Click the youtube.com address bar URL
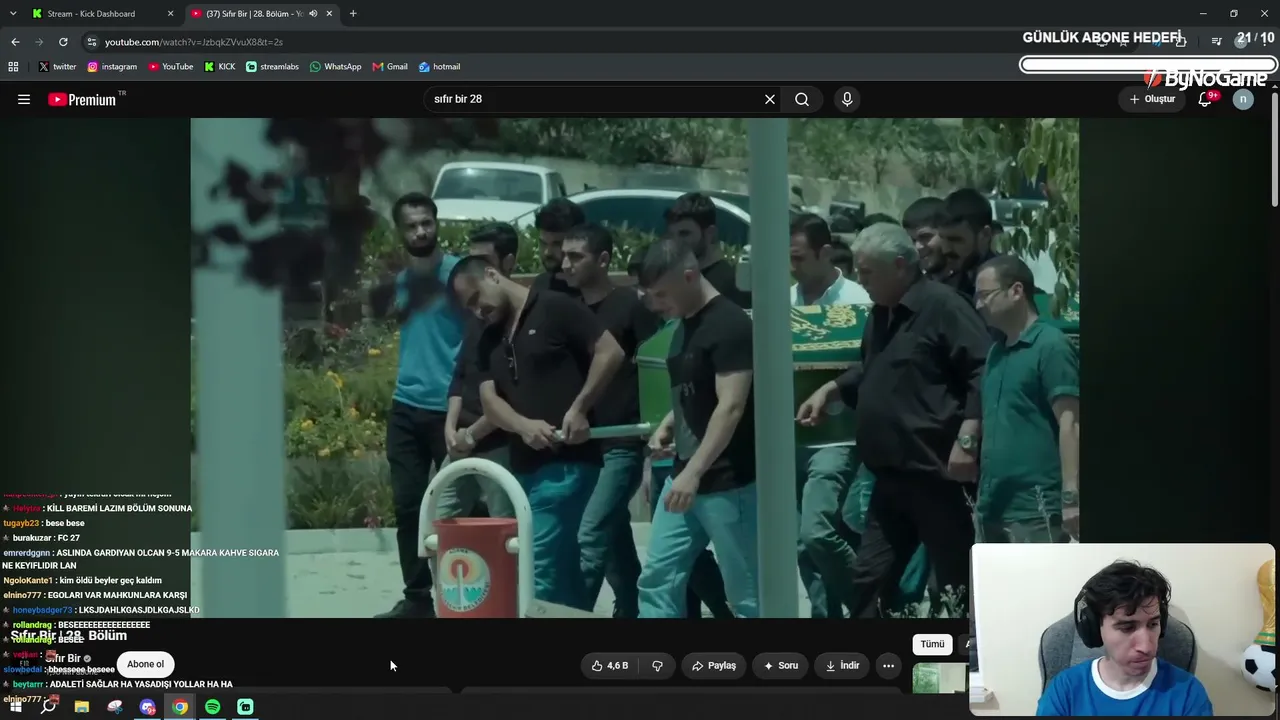The image size is (1280, 720). click(194, 42)
